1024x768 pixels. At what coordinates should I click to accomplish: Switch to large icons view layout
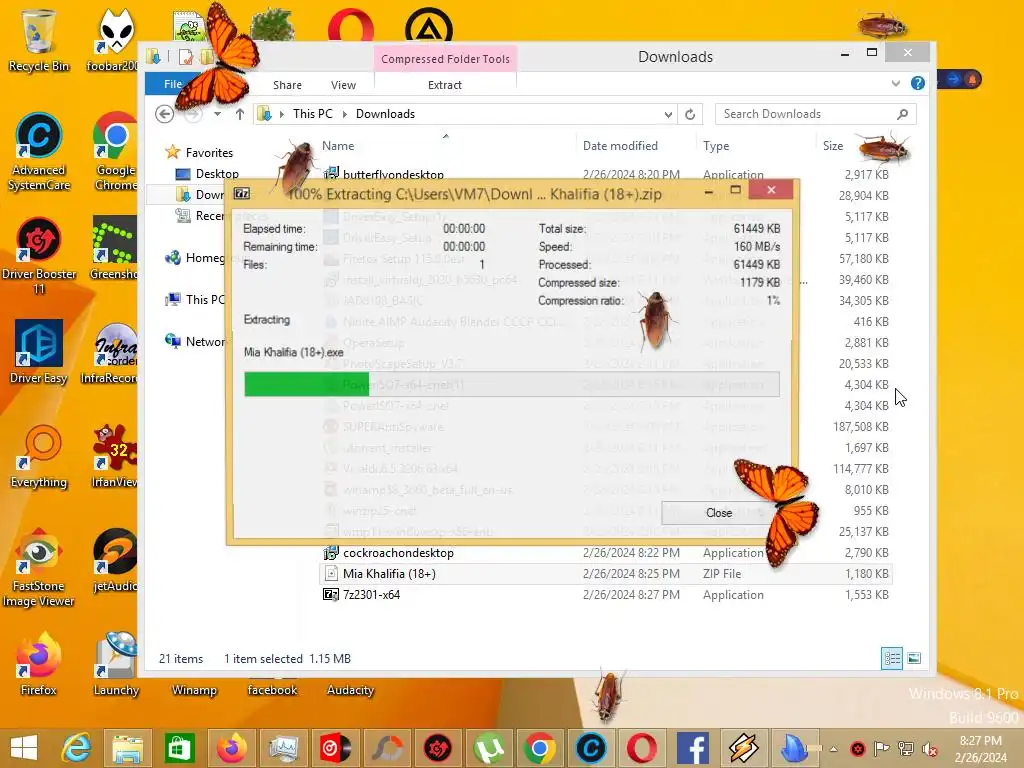point(914,658)
